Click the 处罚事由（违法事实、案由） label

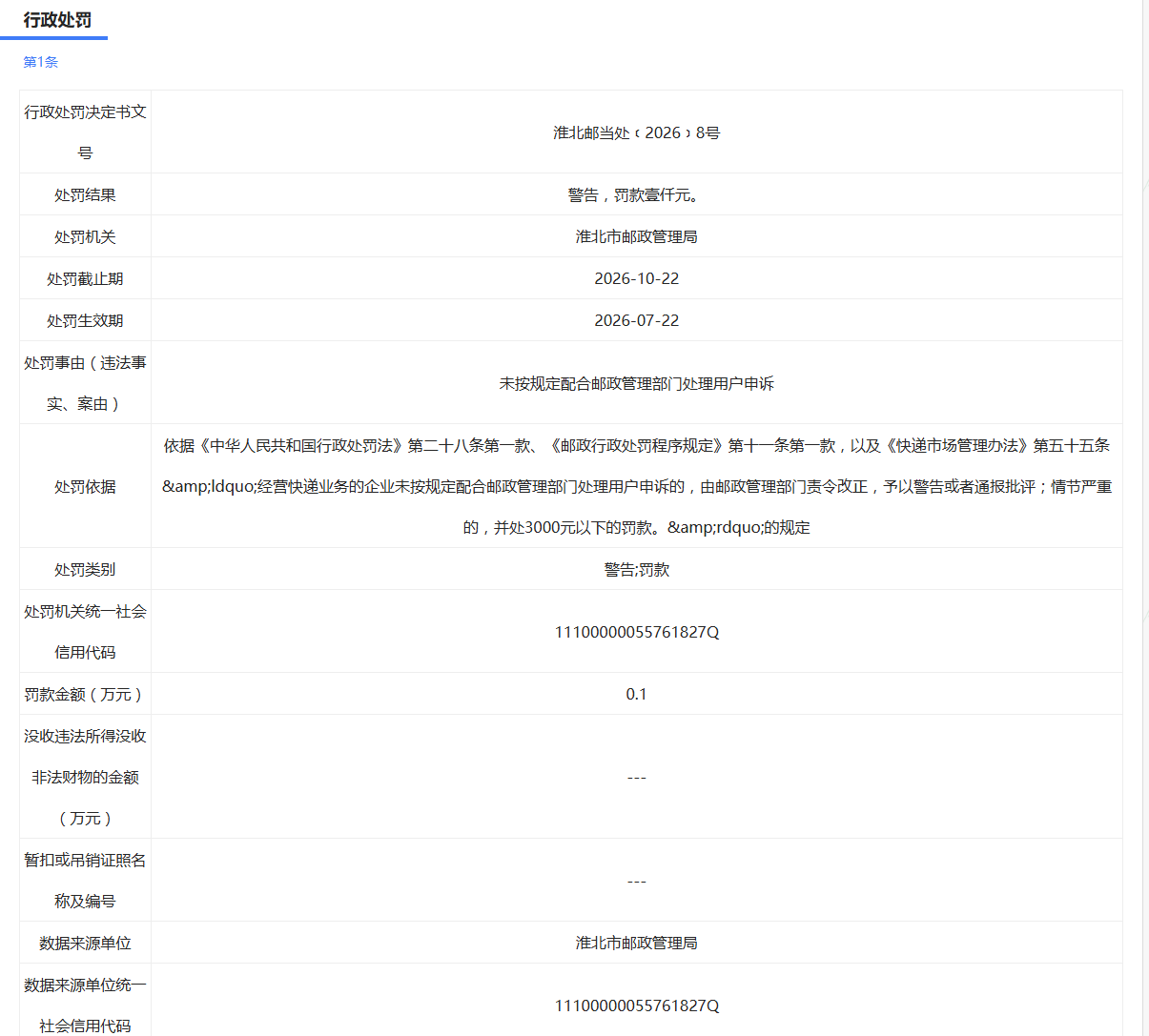pyautogui.click(x=85, y=383)
